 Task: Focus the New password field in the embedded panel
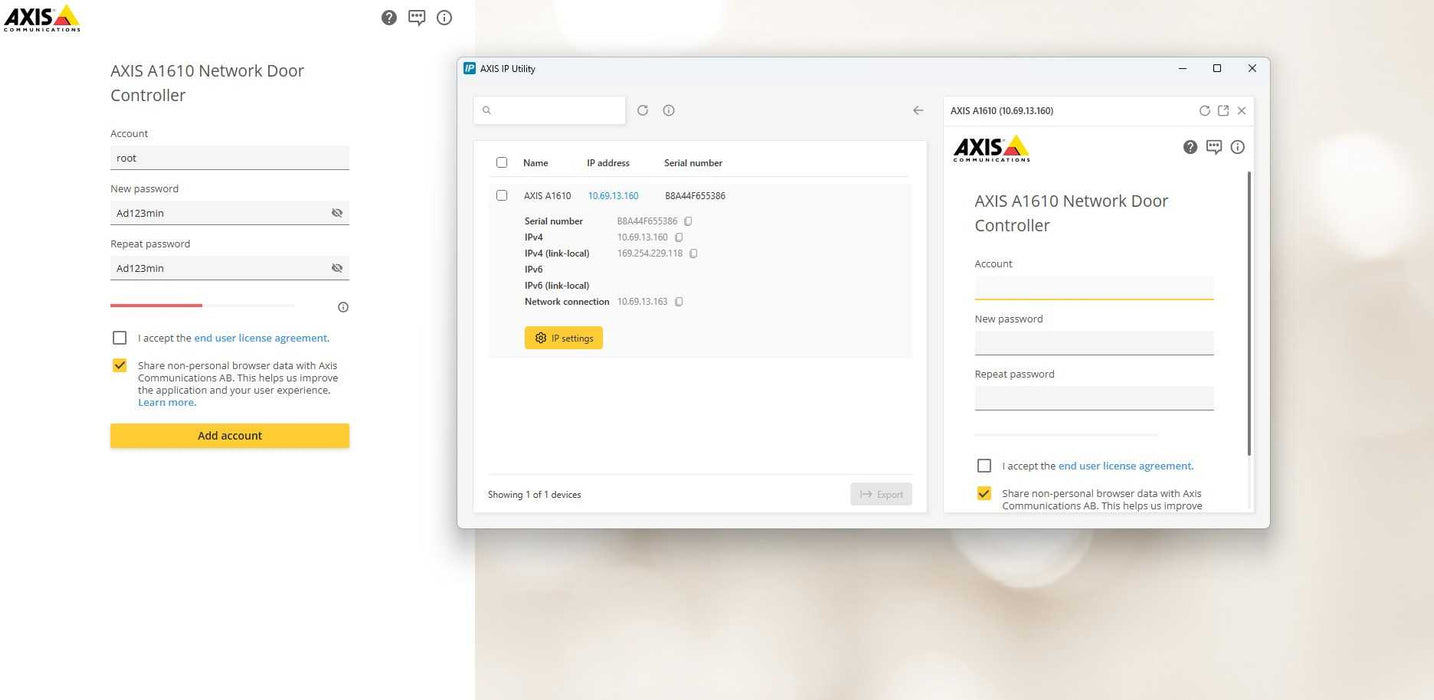tap(1094, 343)
